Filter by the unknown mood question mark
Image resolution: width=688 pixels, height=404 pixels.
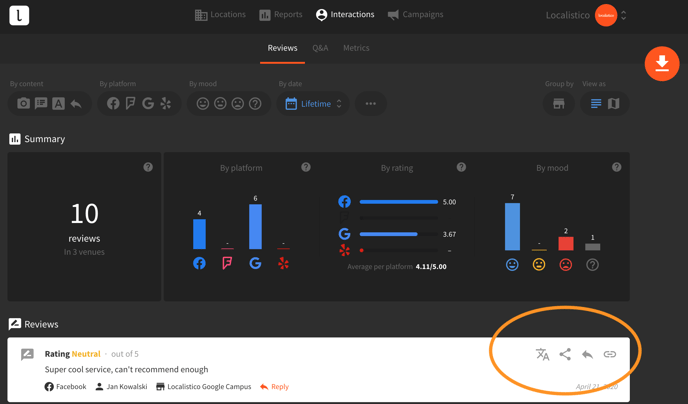(255, 104)
